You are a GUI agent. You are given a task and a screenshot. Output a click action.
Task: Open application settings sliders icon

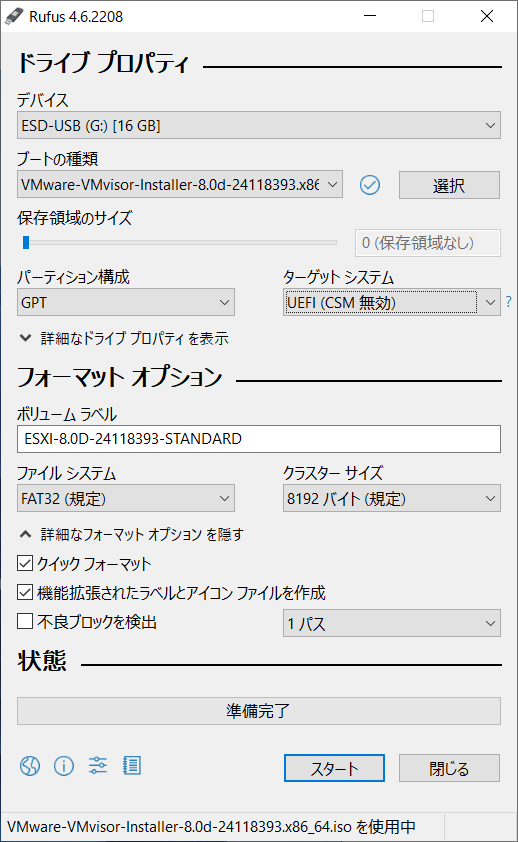click(x=98, y=765)
